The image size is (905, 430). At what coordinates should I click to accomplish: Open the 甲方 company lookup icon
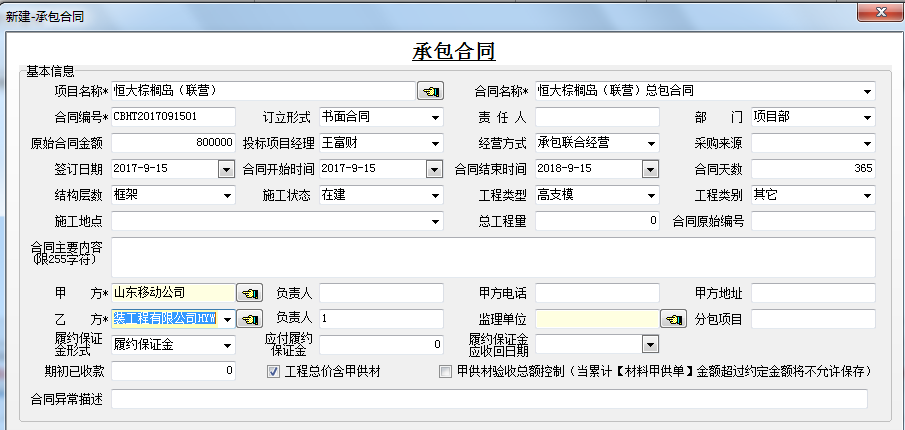248,293
